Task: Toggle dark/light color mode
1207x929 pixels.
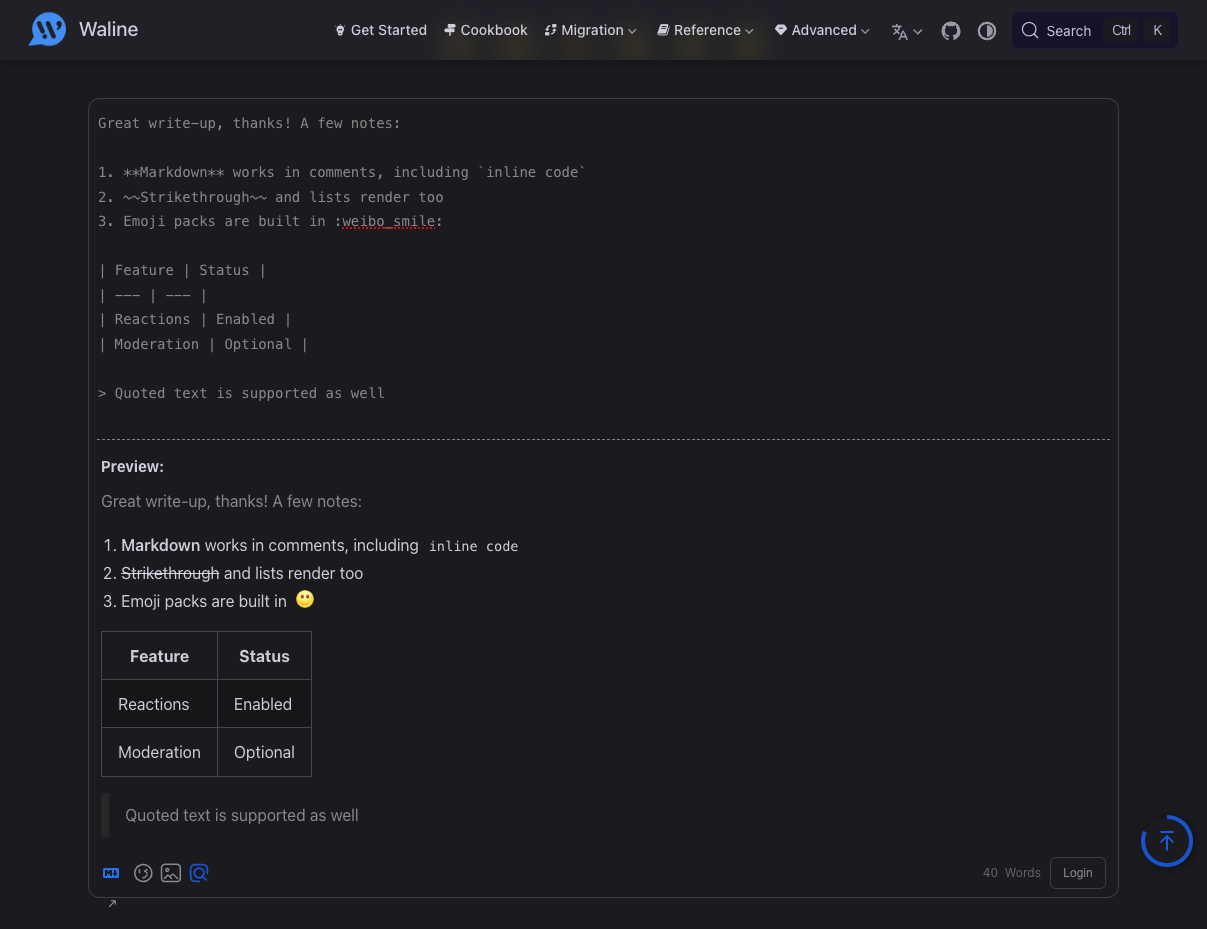Action: click(x=987, y=31)
